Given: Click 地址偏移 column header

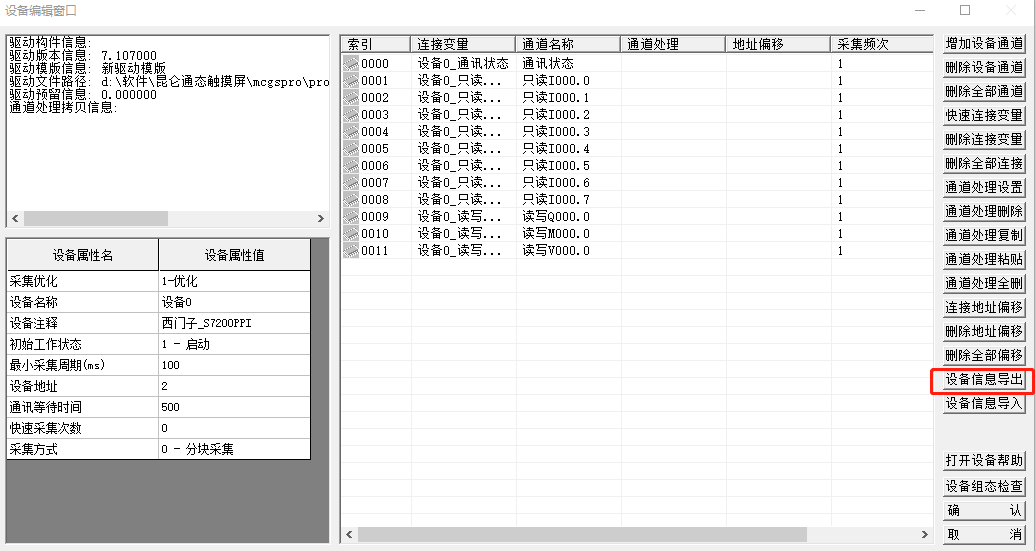Looking at the screenshot, I should pos(778,44).
